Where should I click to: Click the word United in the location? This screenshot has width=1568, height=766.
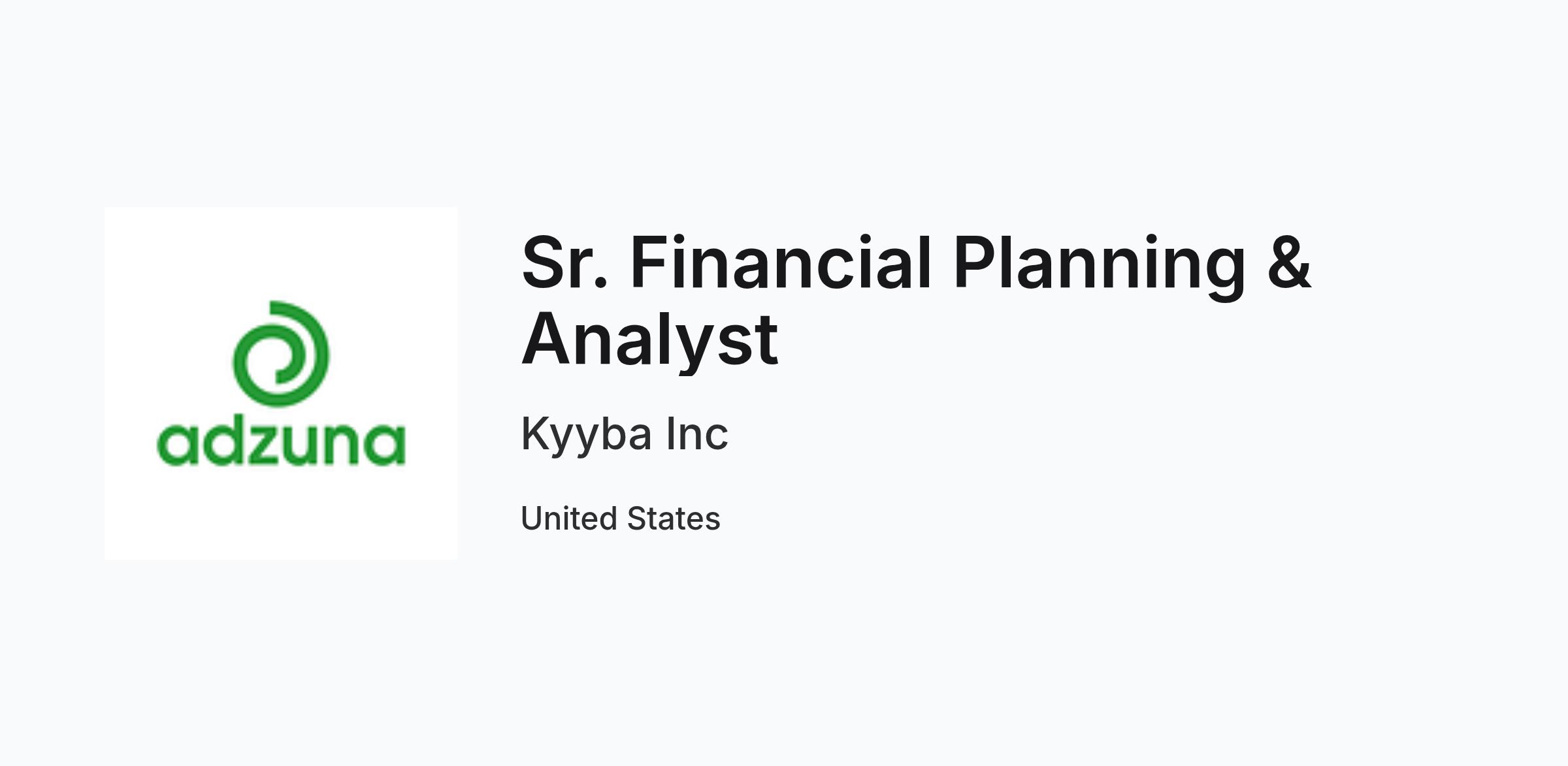[569, 519]
